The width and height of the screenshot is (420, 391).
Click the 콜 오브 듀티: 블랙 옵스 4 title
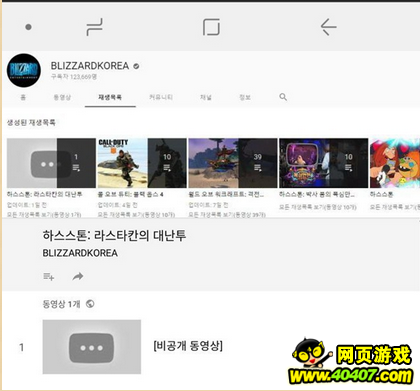point(130,194)
